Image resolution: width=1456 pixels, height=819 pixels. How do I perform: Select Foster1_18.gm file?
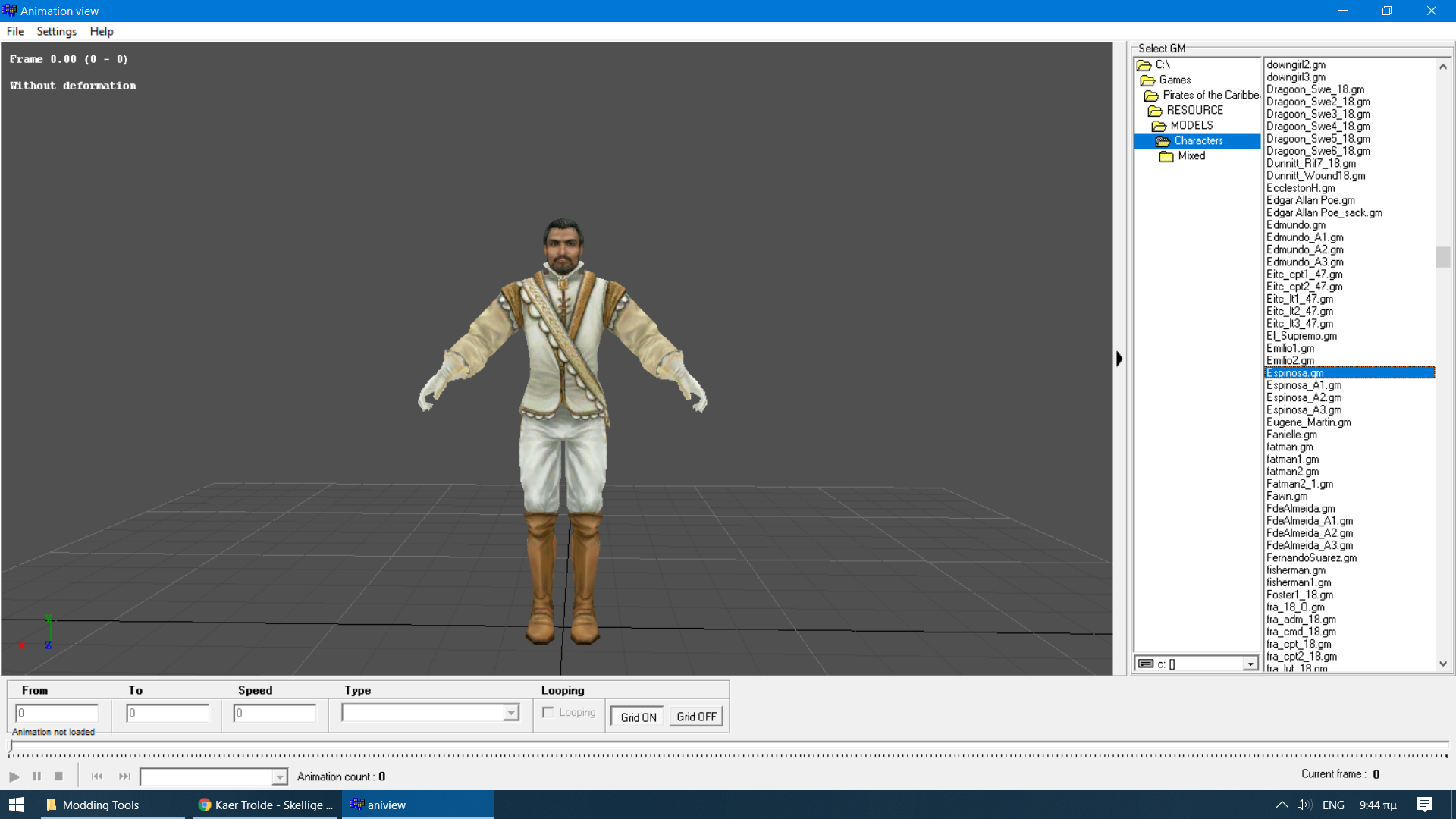tap(1300, 595)
